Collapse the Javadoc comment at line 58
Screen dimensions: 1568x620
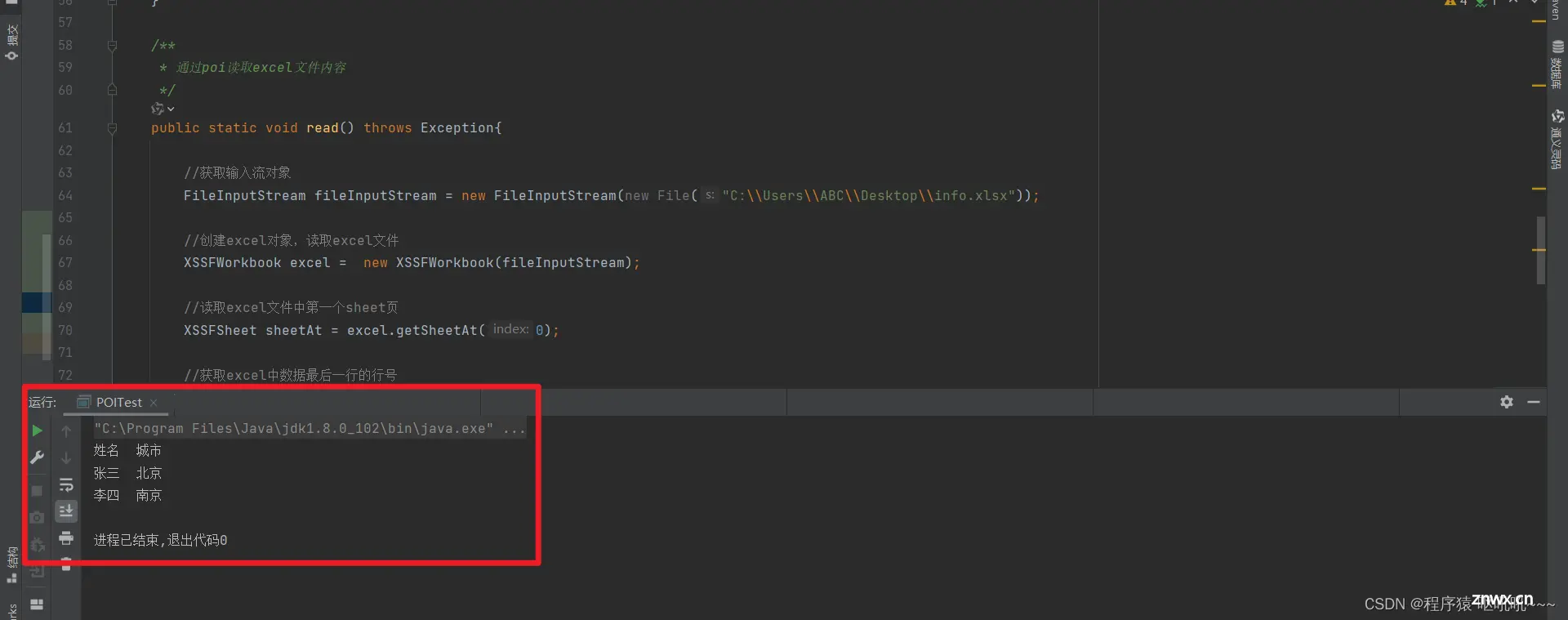112,46
